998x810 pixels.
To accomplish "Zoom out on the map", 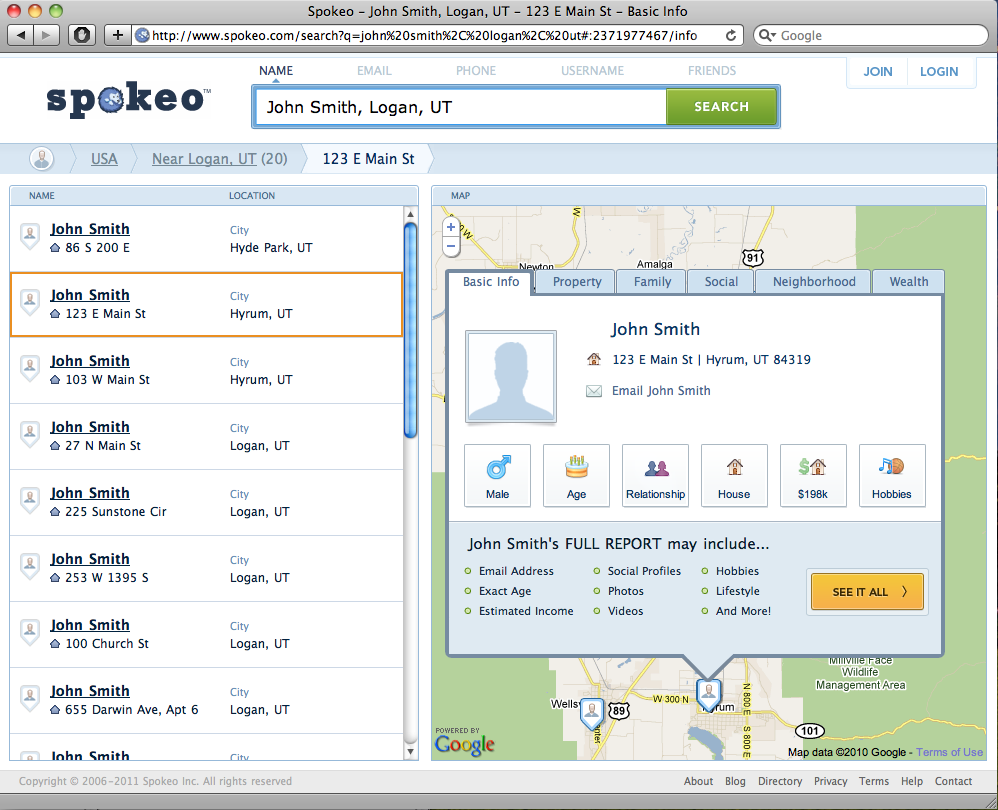I will coord(451,246).
